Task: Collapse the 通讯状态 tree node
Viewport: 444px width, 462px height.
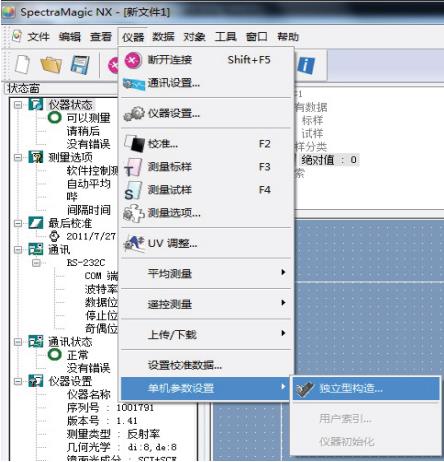Action: pos(18,342)
